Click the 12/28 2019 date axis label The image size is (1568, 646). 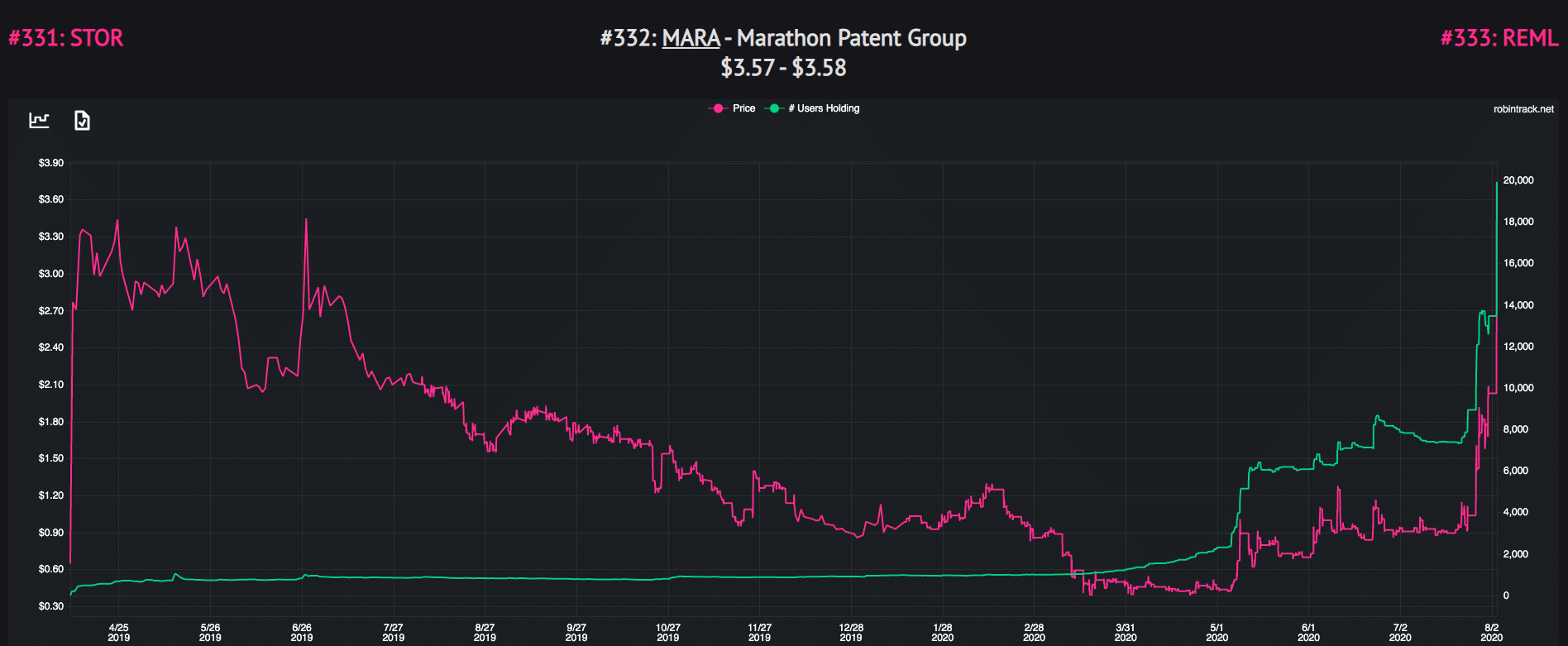point(851,633)
